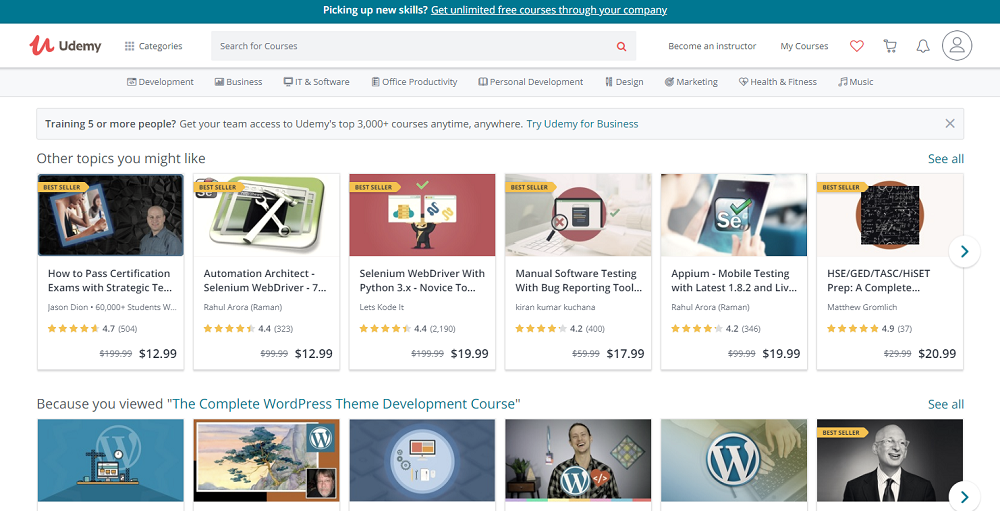Select the IT & Software category
This screenshot has height=511, width=1000.
click(316, 82)
